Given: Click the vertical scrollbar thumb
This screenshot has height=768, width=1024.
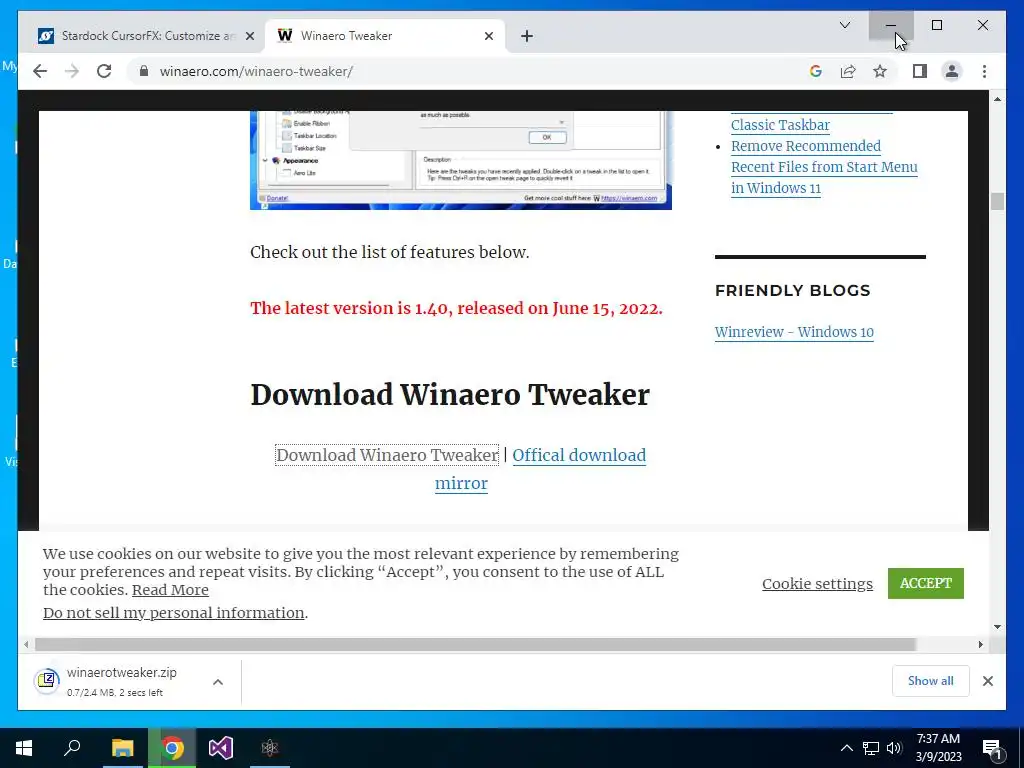Looking at the screenshot, I should (x=997, y=201).
